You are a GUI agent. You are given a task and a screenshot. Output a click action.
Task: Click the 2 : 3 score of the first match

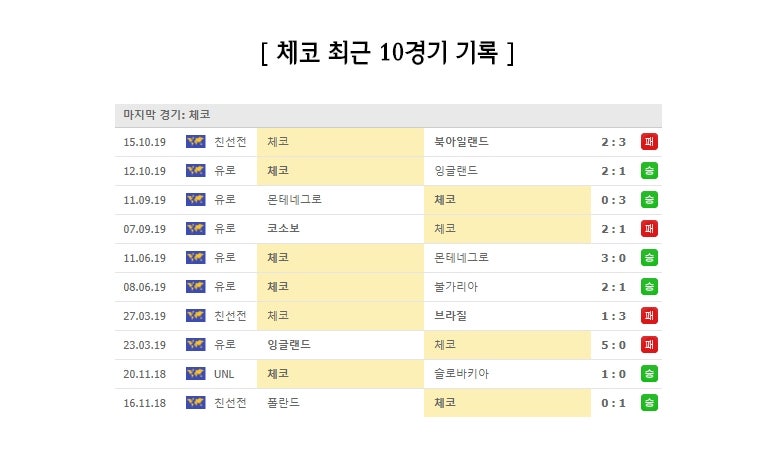click(613, 142)
